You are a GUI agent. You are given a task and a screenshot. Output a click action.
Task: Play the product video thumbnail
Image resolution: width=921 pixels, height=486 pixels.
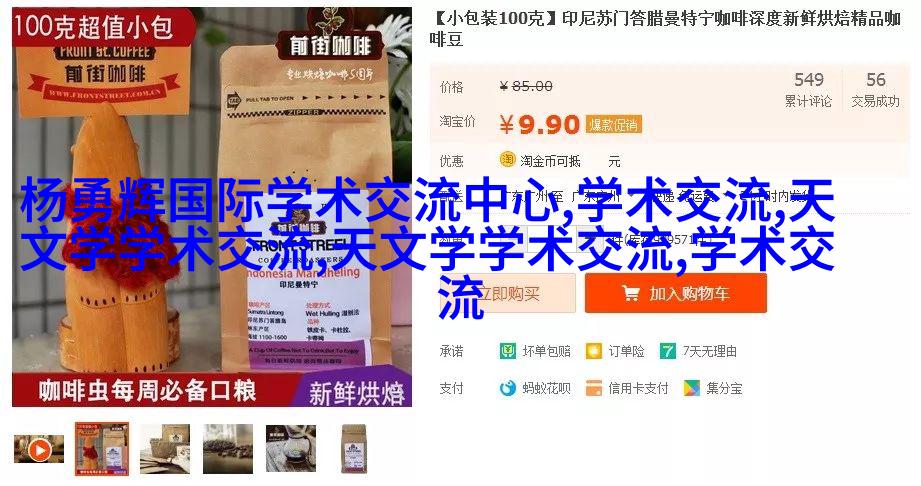click(x=39, y=450)
